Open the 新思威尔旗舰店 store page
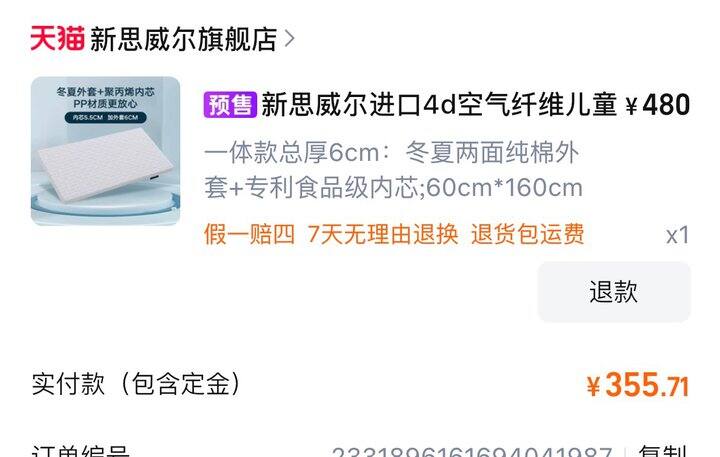 point(184,39)
